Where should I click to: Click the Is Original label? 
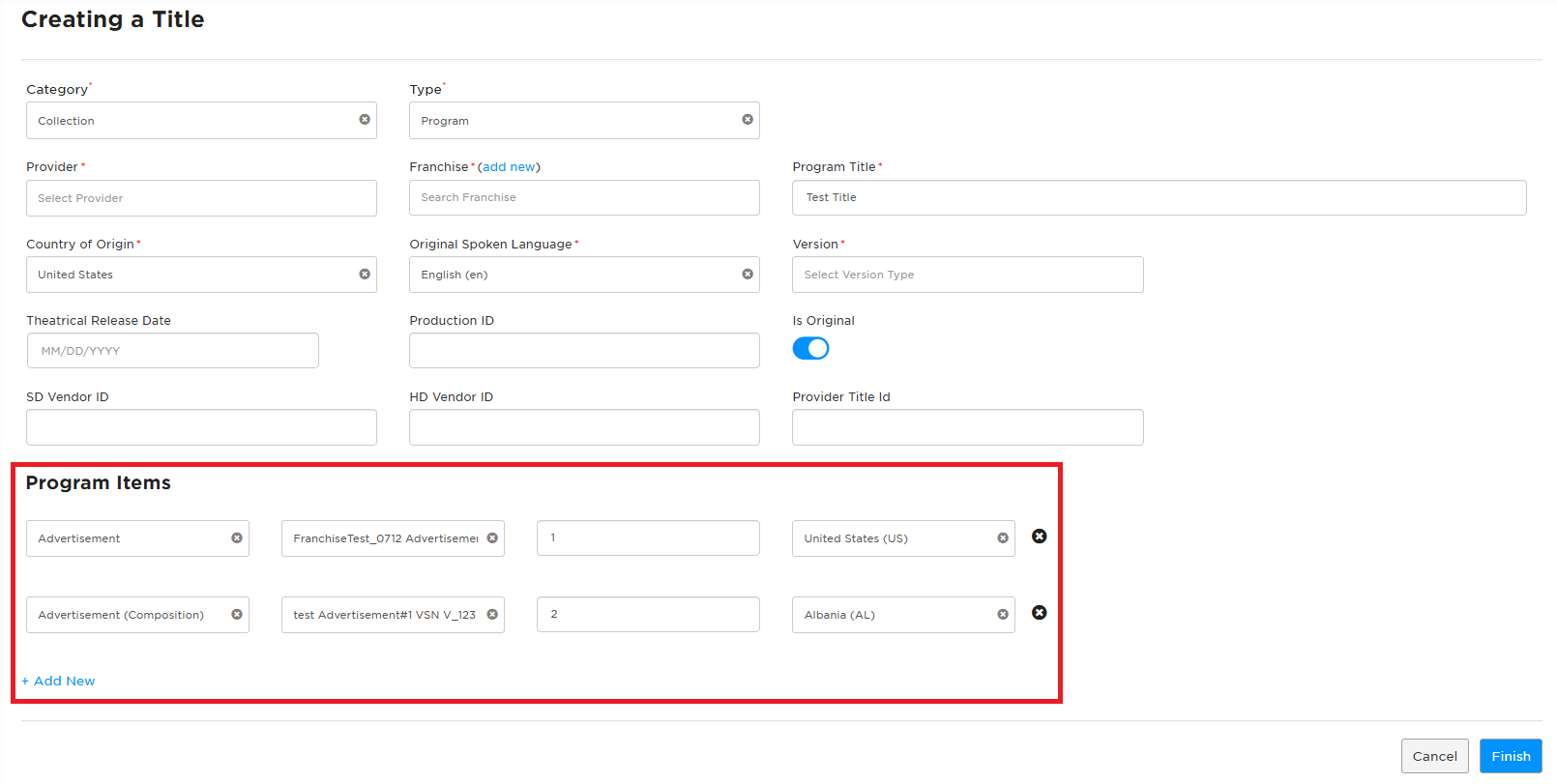pos(824,321)
